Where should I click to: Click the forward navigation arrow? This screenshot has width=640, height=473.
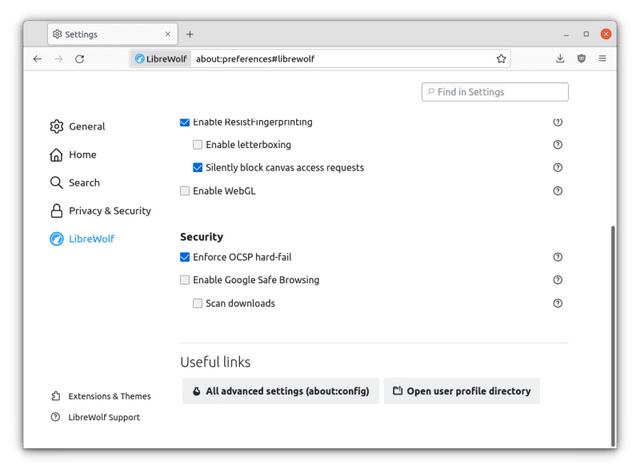coord(58,59)
